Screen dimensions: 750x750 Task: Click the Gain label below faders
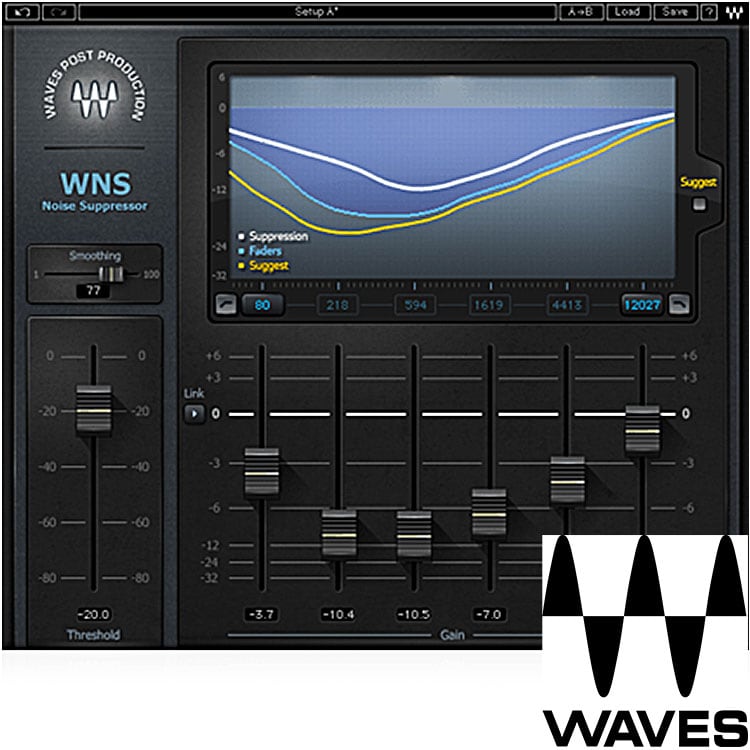[x=452, y=635]
